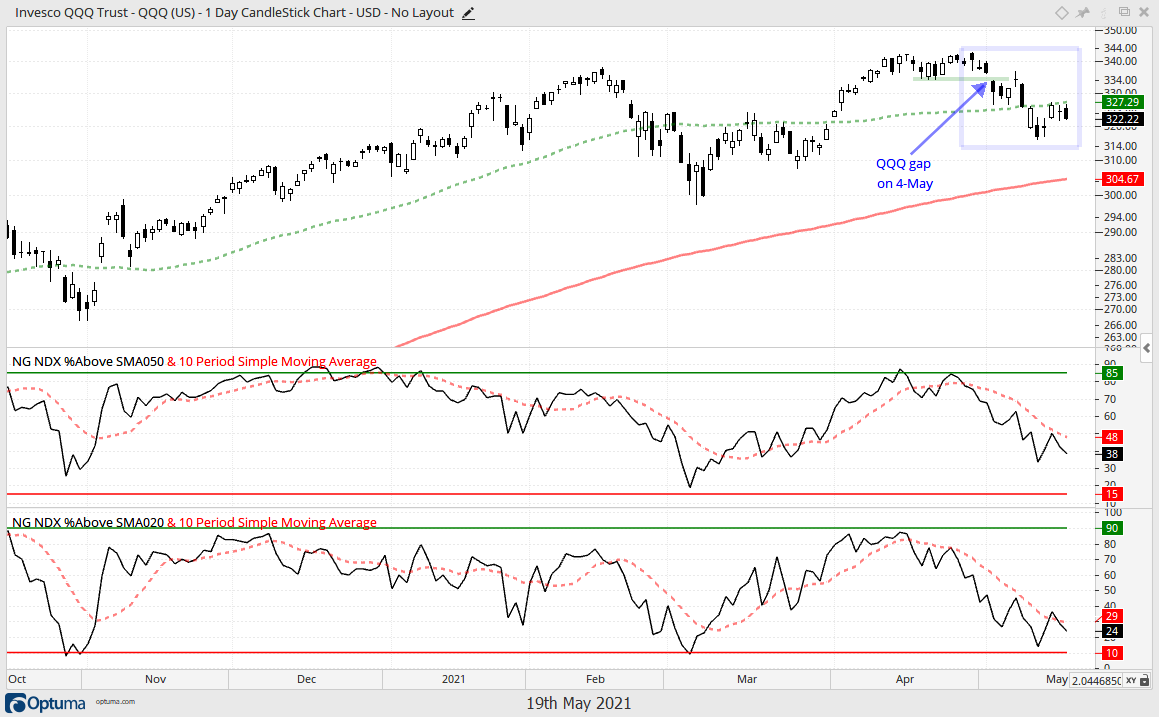Click the black 38 value tag

tap(1112, 454)
